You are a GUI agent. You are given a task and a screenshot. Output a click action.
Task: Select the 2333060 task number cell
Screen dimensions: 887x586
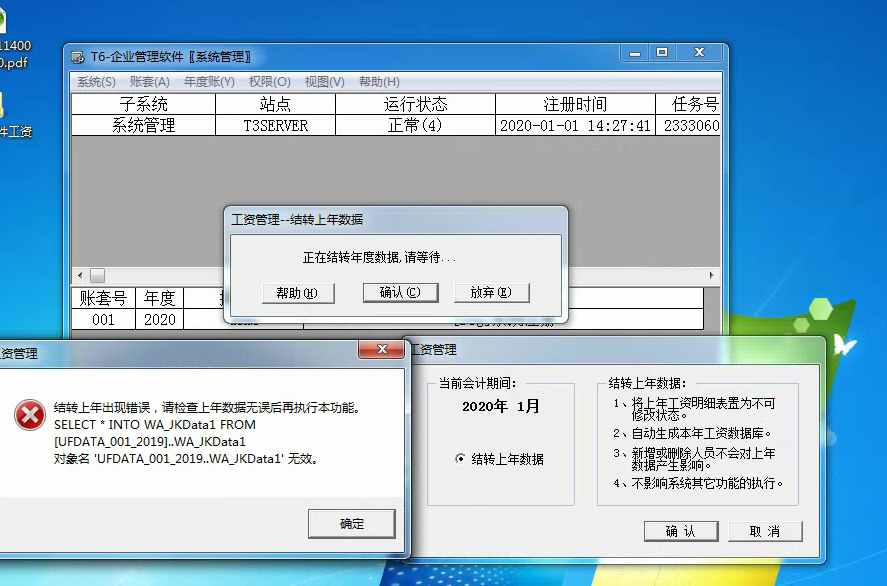688,125
